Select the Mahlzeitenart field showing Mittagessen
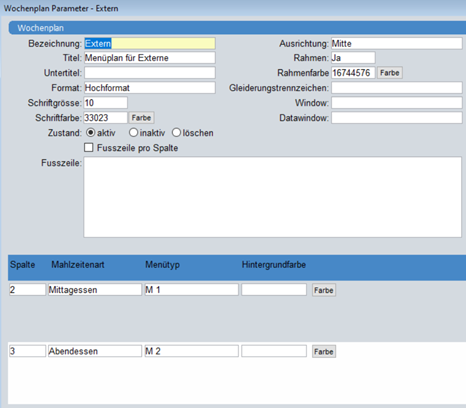This screenshot has width=466, height=408. [x=95, y=289]
